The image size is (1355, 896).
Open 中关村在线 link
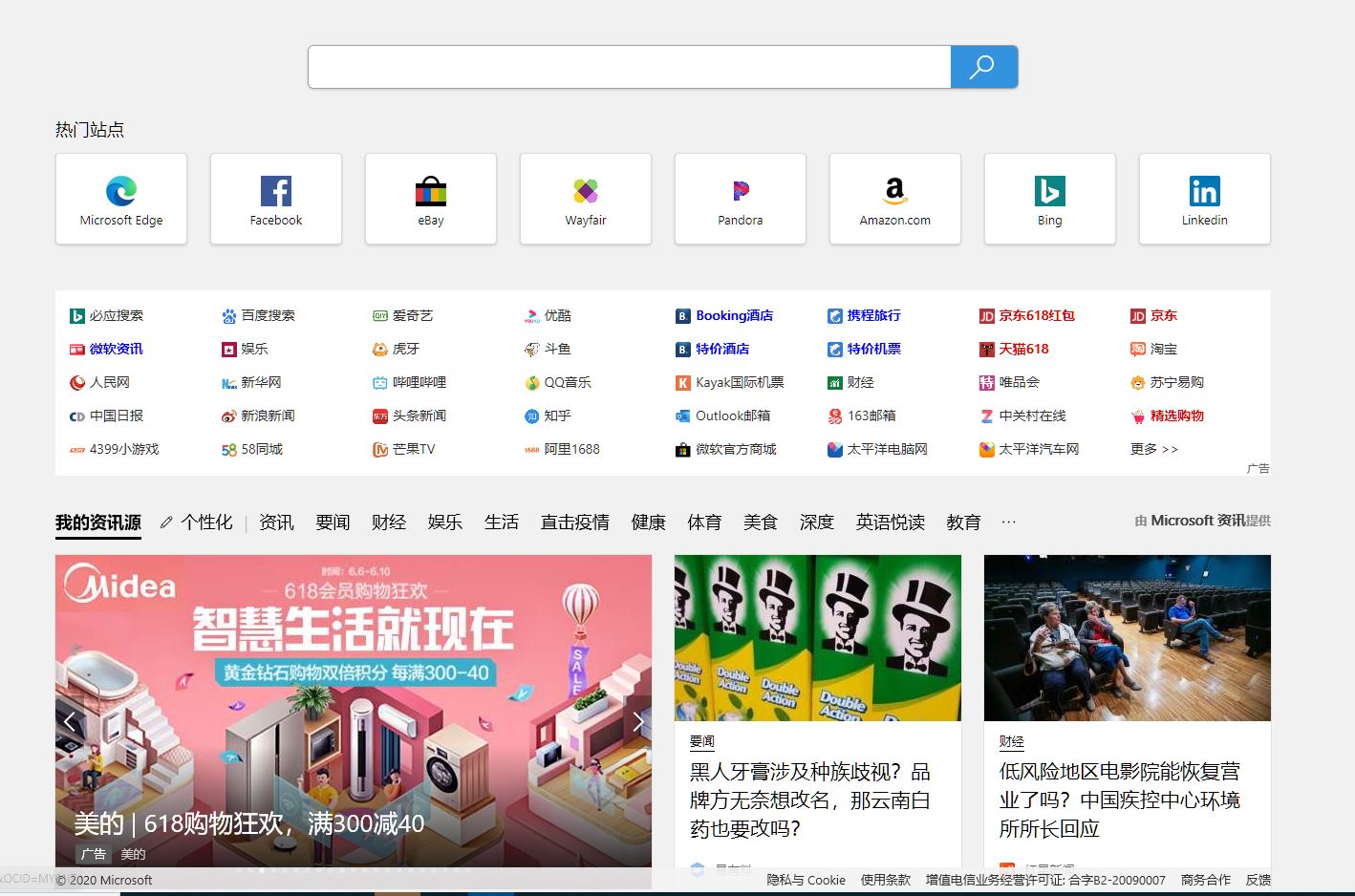(1022, 416)
